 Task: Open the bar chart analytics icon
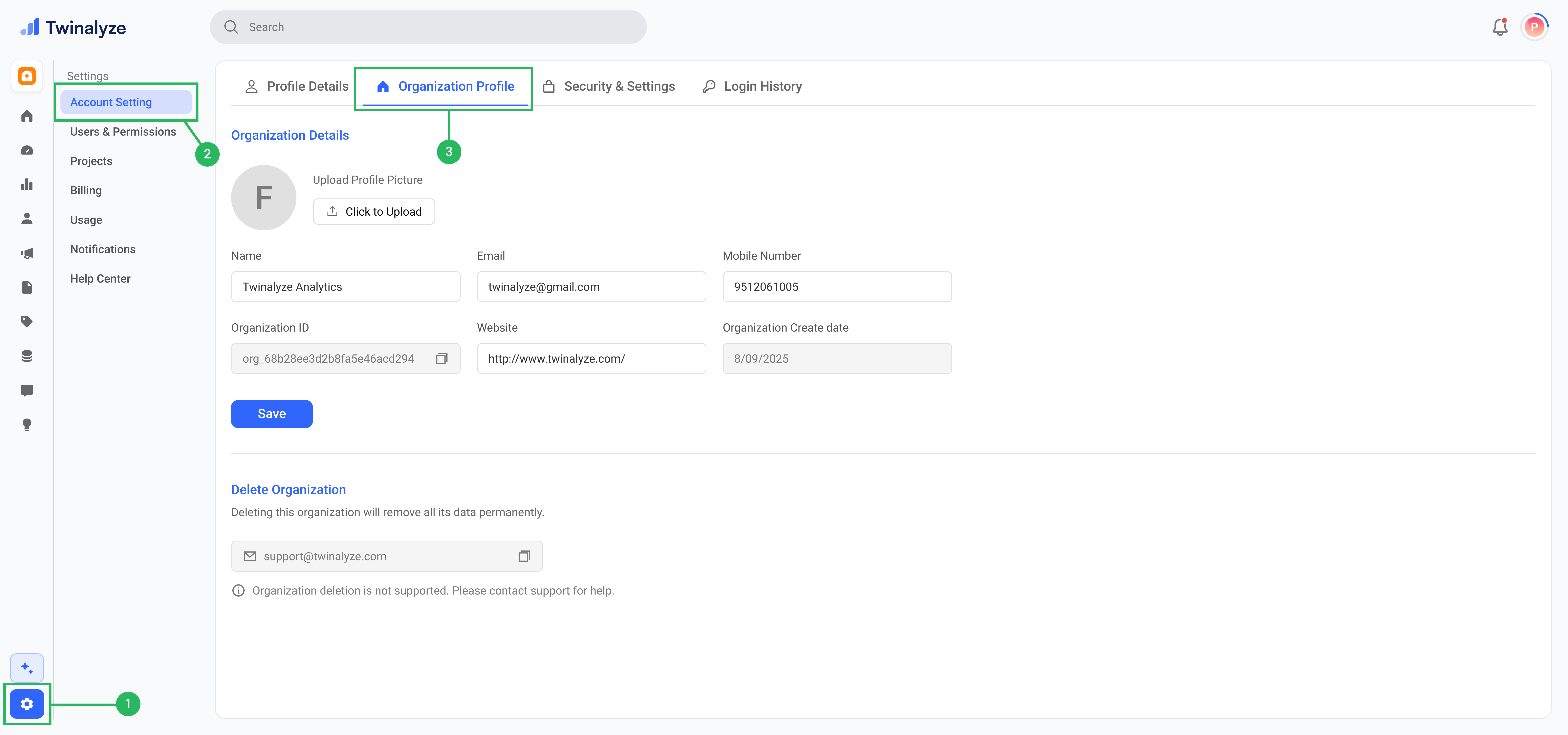27,184
